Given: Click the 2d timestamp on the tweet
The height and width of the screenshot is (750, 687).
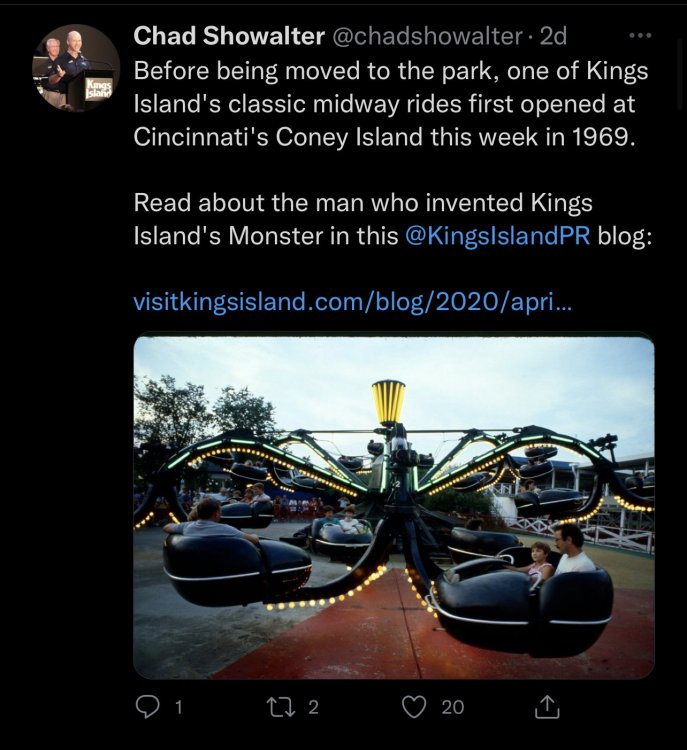Looking at the screenshot, I should tap(553, 37).
